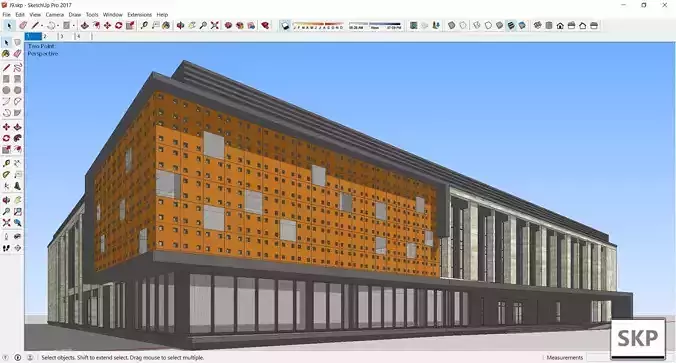Open the File menu
This screenshot has height=363, width=676.
6,15
